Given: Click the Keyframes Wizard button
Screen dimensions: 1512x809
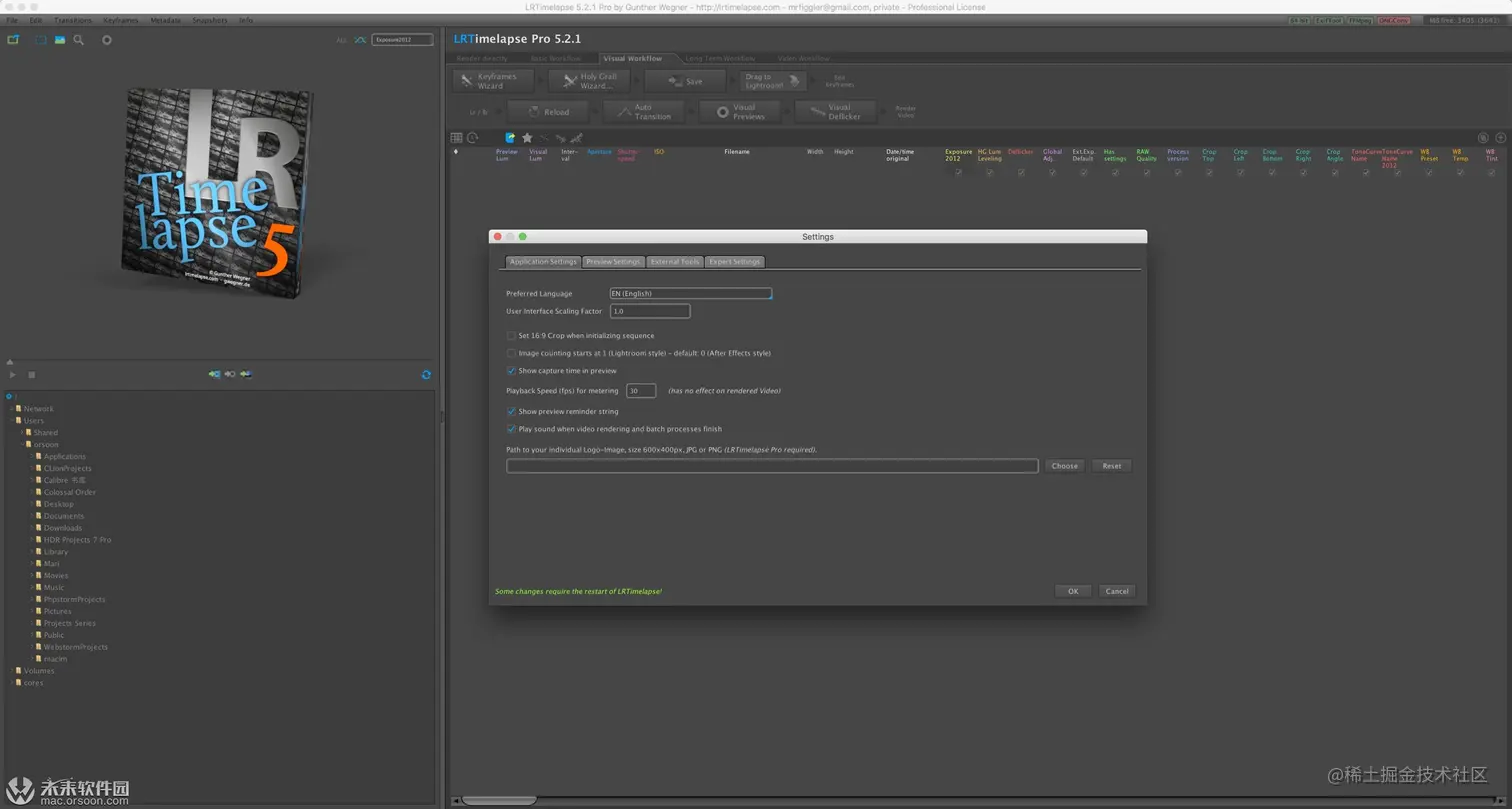Looking at the screenshot, I should click(494, 81).
